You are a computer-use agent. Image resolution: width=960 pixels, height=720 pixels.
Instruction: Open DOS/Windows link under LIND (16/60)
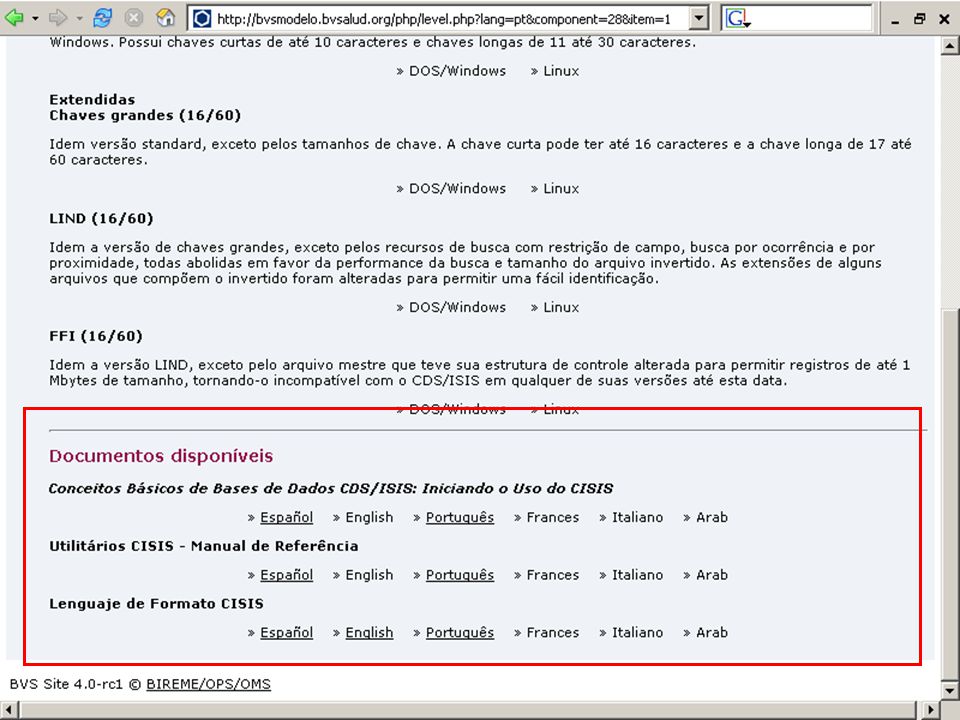click(x=457, y=307)
